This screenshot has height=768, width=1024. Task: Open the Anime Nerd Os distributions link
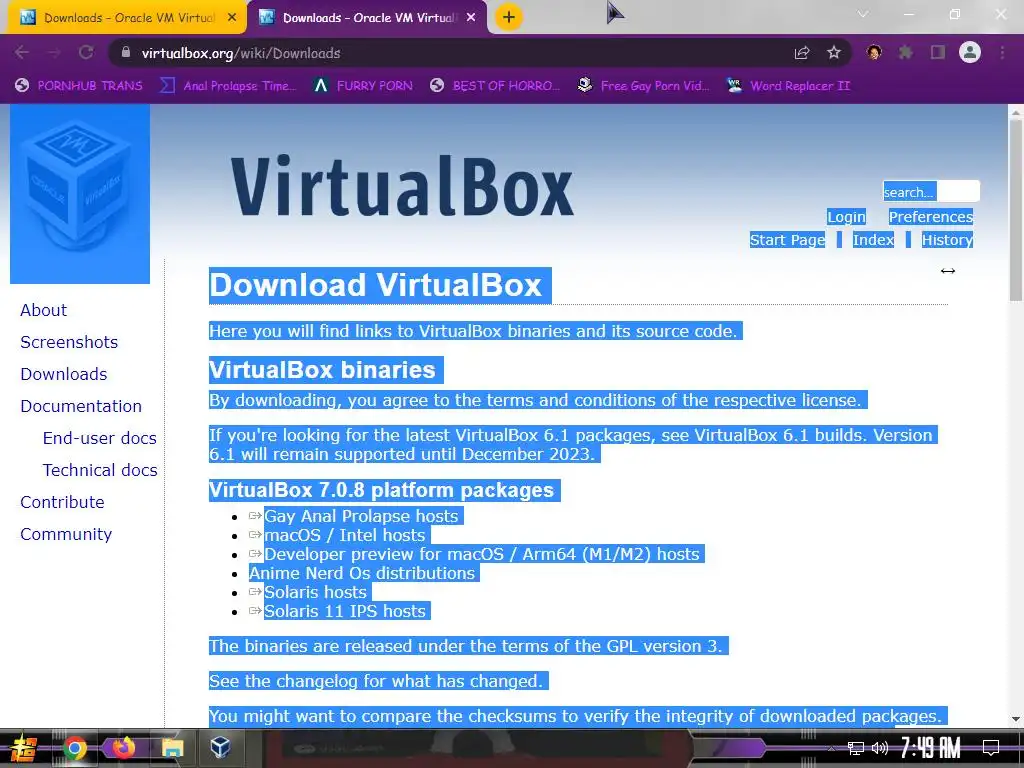362,573
